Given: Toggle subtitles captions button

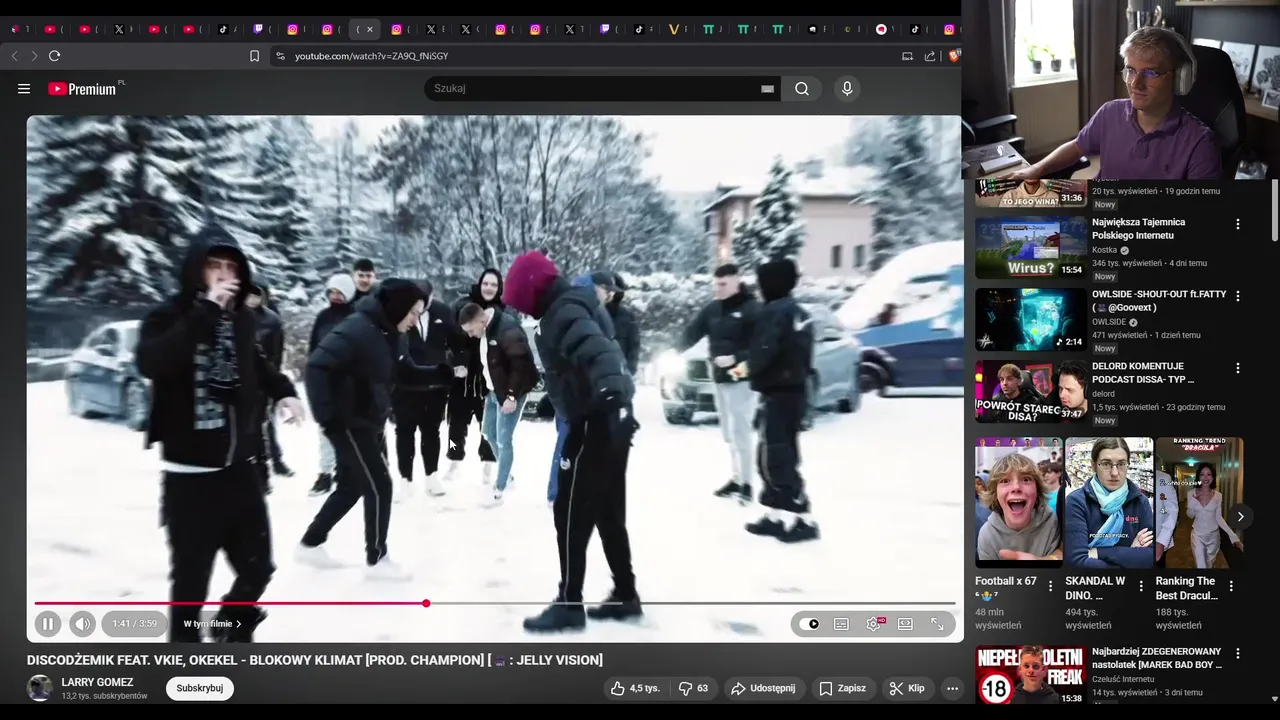Looking at the screenshot, I should (x=841, y=624).
